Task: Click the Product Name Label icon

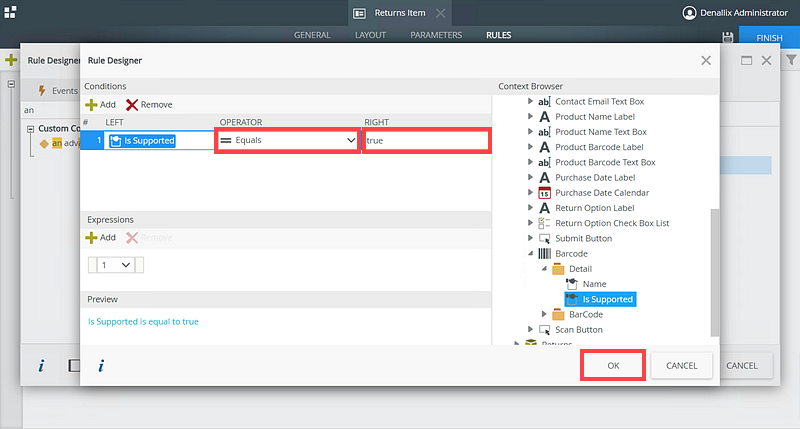Action: tap(544, 117)
